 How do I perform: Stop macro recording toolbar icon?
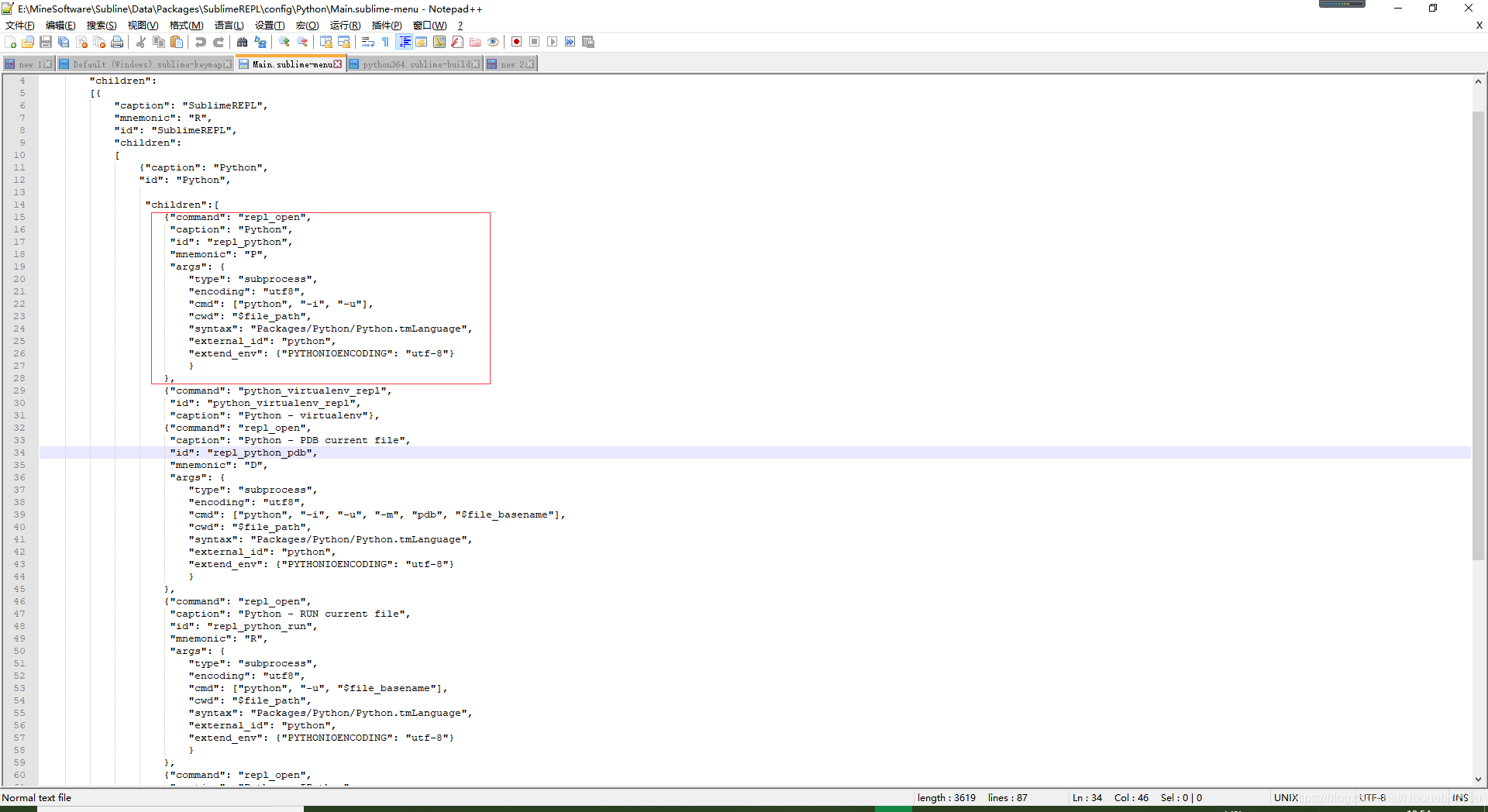[x=535, y=42]
